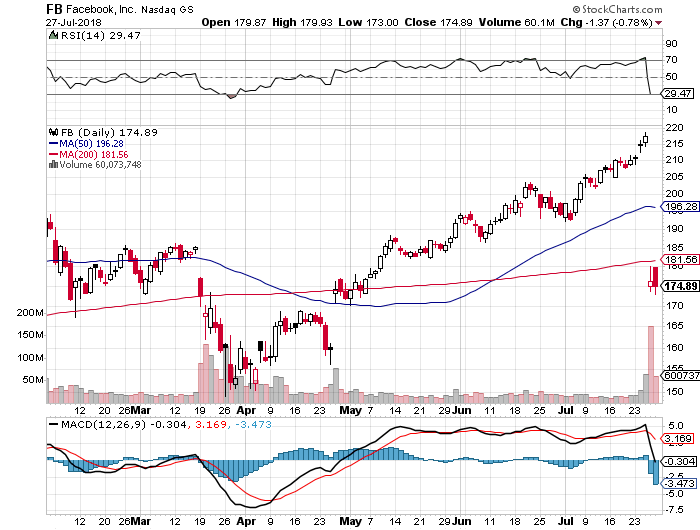The height and width of the screenshot is (530, 700).
Task: Click the MA(50) price label 196.28
Action: [680, 206]
